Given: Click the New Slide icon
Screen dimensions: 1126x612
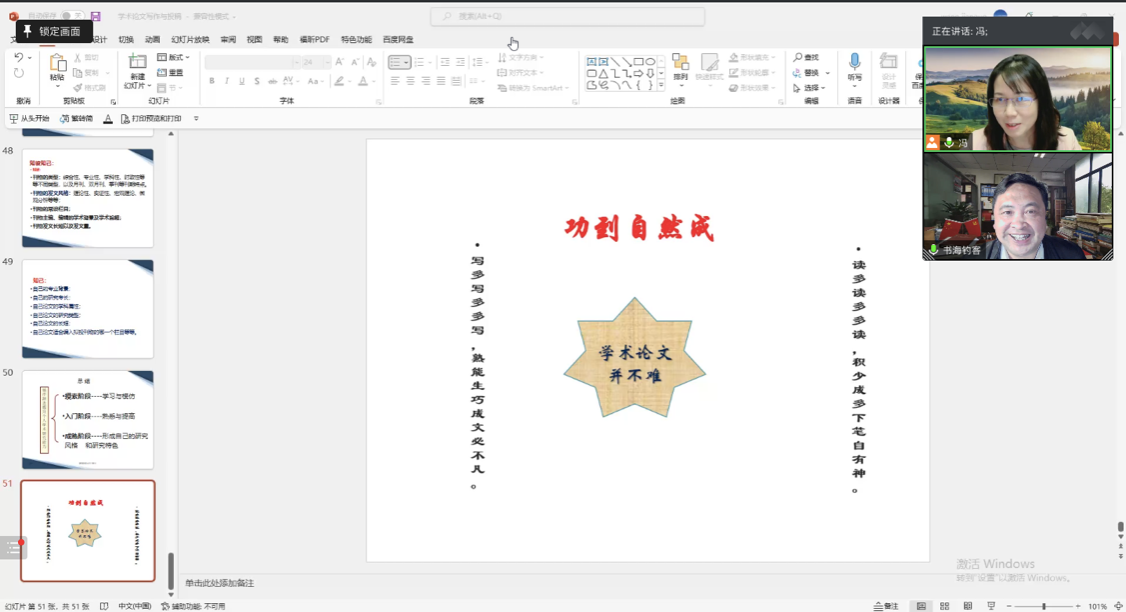Looking at the screenshot, I should (x=137, y=68).
